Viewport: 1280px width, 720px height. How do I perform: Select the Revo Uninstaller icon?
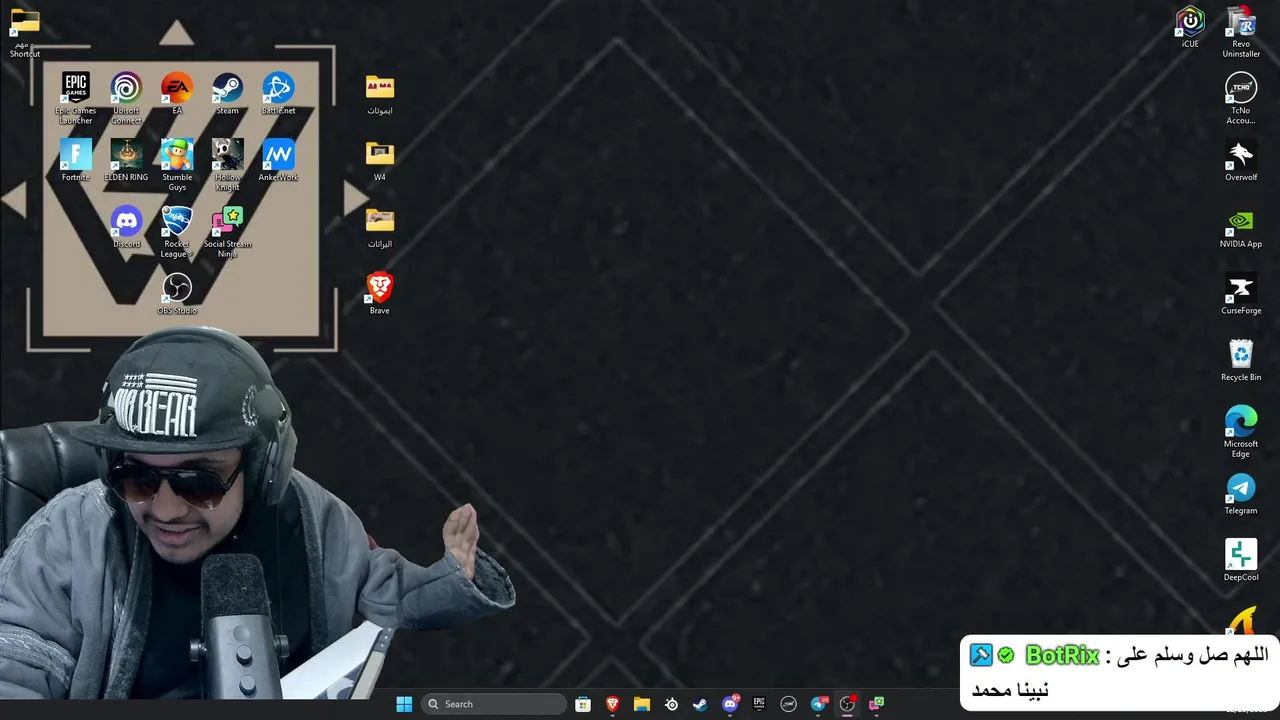coord(1241,32)
